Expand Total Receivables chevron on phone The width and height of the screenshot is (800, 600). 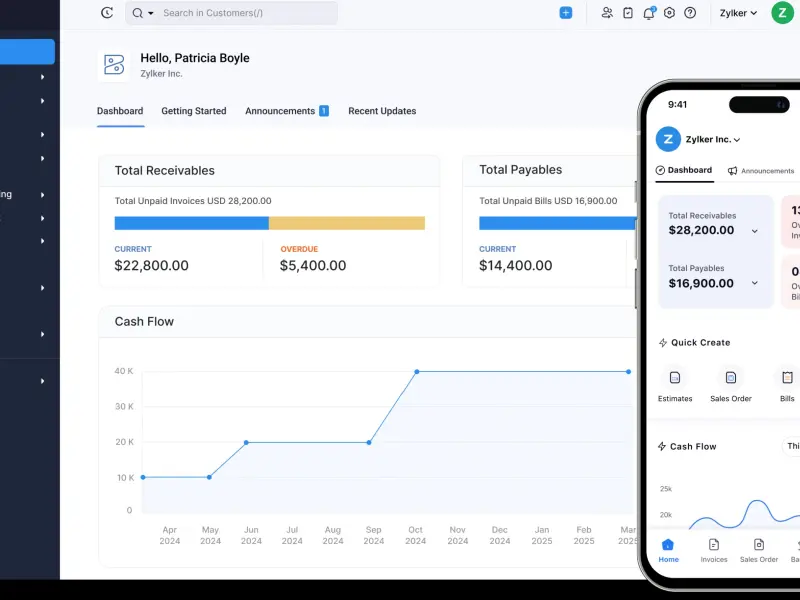click(x=754, y=231)
